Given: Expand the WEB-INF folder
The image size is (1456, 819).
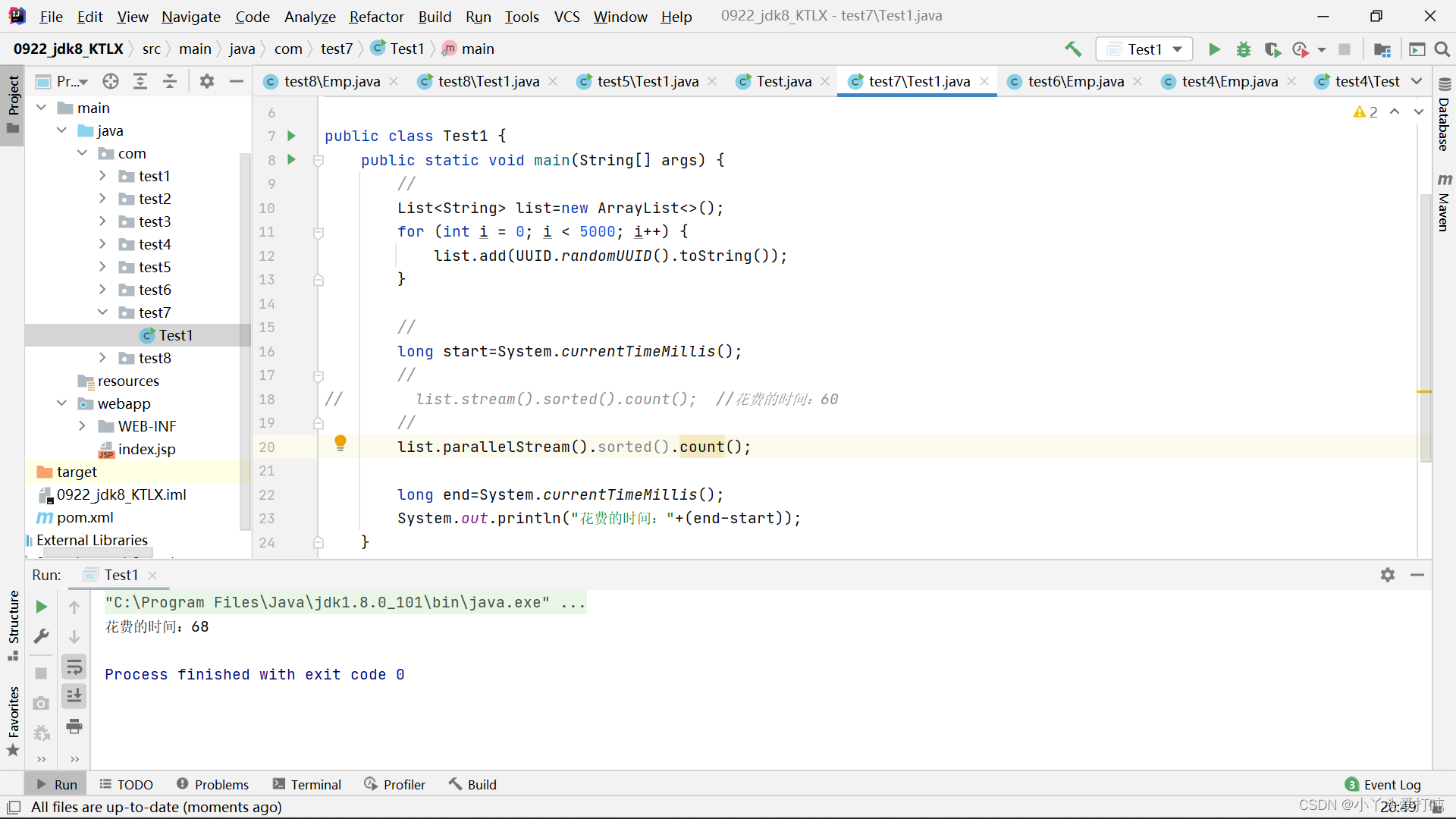Looking at the screenshot, I should point(83,426).
